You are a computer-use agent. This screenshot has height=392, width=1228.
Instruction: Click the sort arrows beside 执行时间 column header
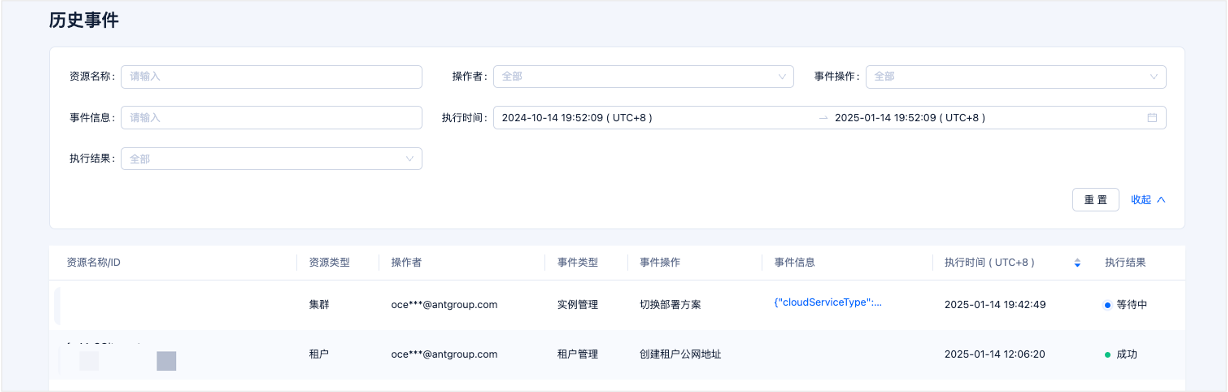pyautogui.click(x=1077, y=263)
